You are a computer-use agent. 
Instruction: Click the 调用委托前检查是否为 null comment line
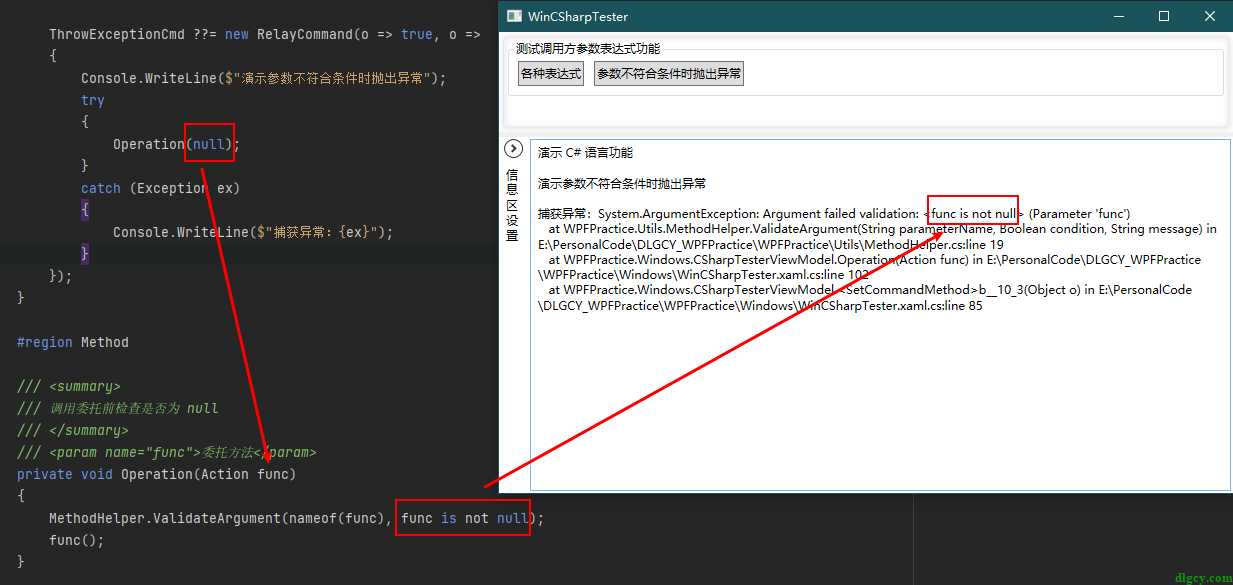click(118, 408)
